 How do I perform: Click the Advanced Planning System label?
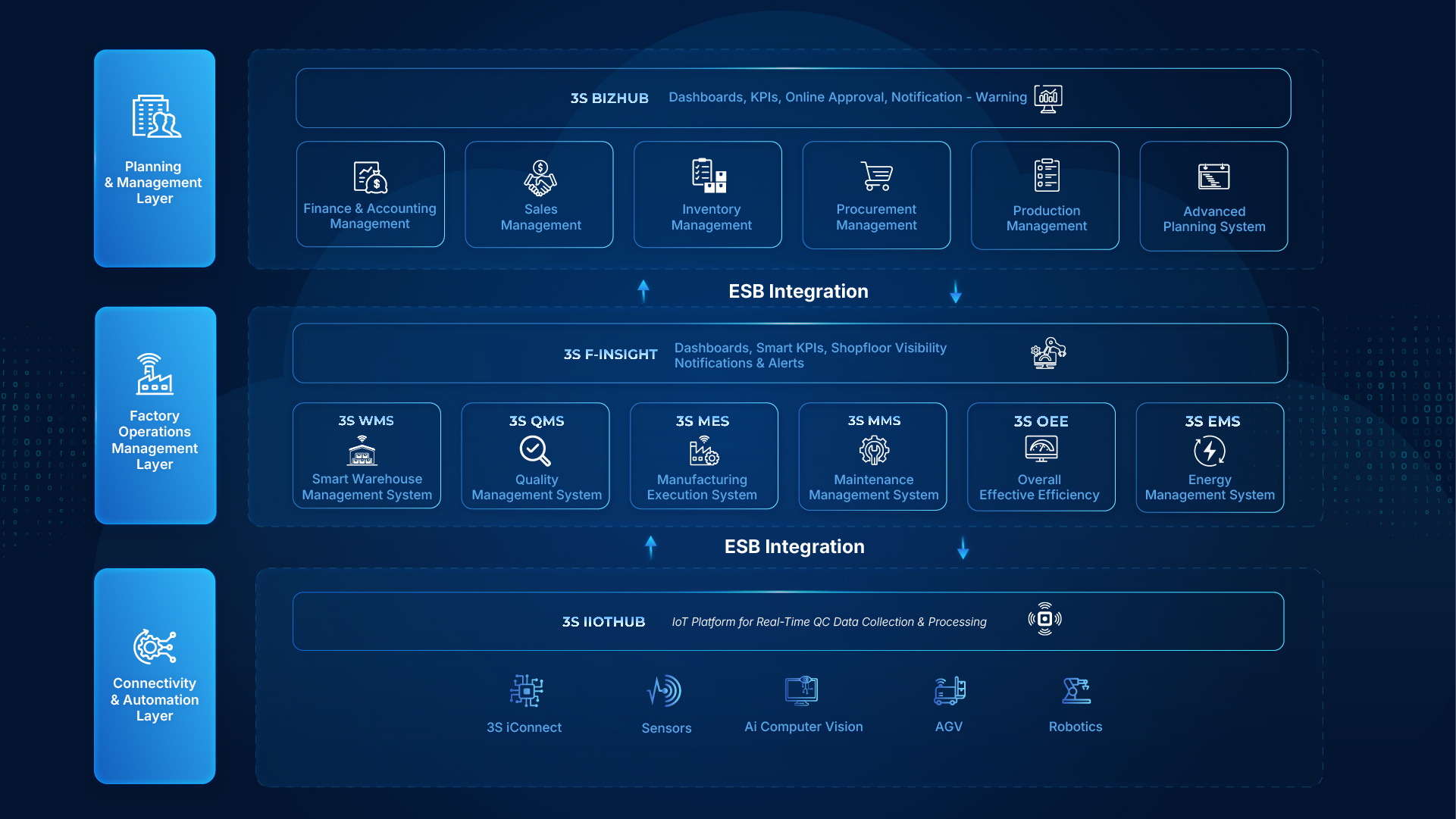(1214, 219)
